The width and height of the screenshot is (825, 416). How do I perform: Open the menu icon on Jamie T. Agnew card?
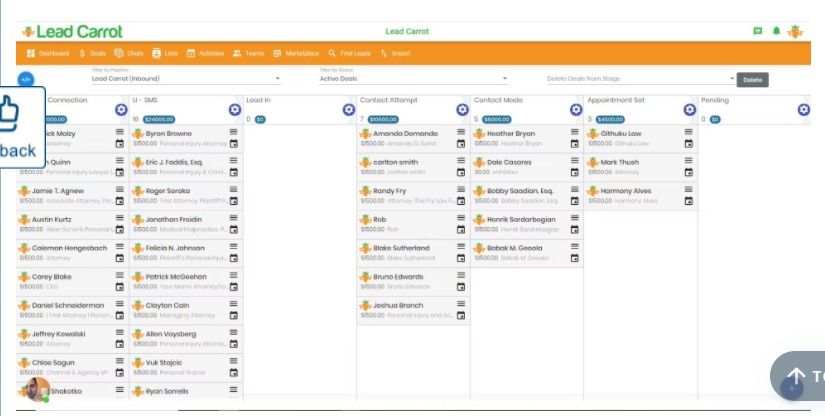[119, 189]
